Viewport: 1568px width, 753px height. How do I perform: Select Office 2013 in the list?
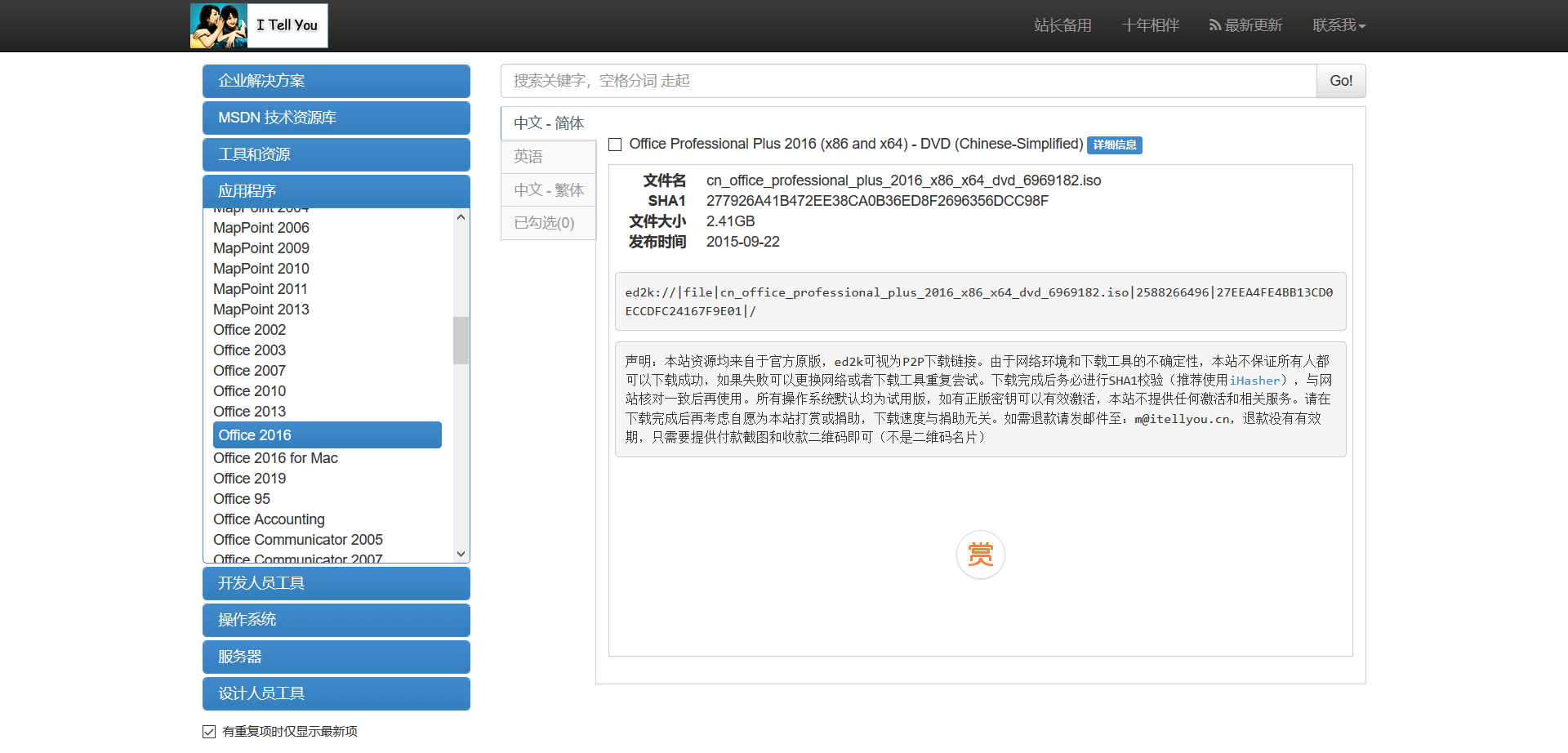tap(250, 412)
